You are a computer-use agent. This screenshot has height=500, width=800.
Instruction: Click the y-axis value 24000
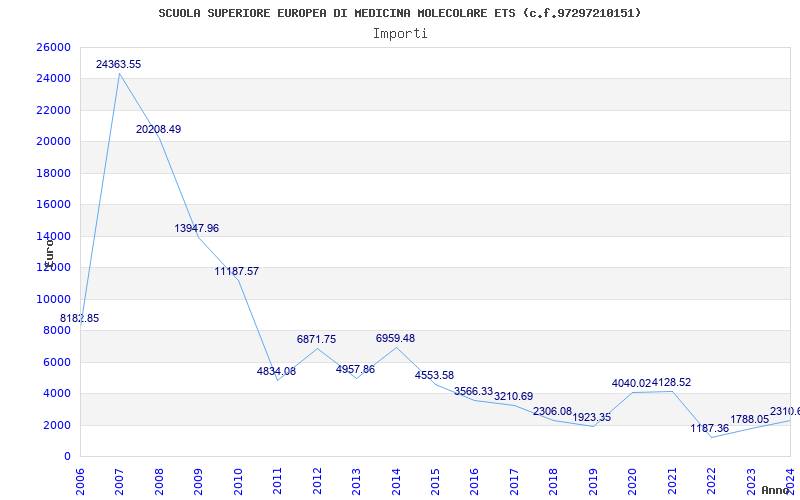(x=54, y=79)
